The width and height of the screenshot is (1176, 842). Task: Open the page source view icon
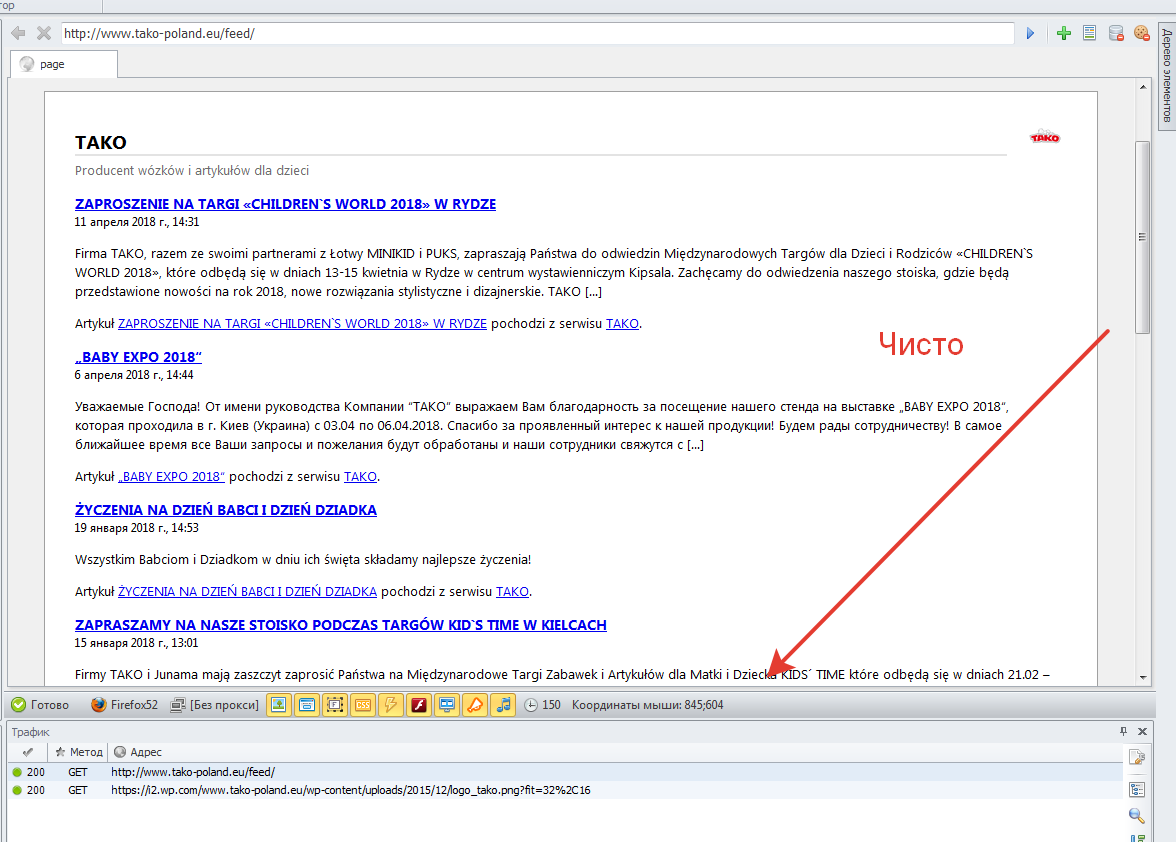pos(1090,33)
